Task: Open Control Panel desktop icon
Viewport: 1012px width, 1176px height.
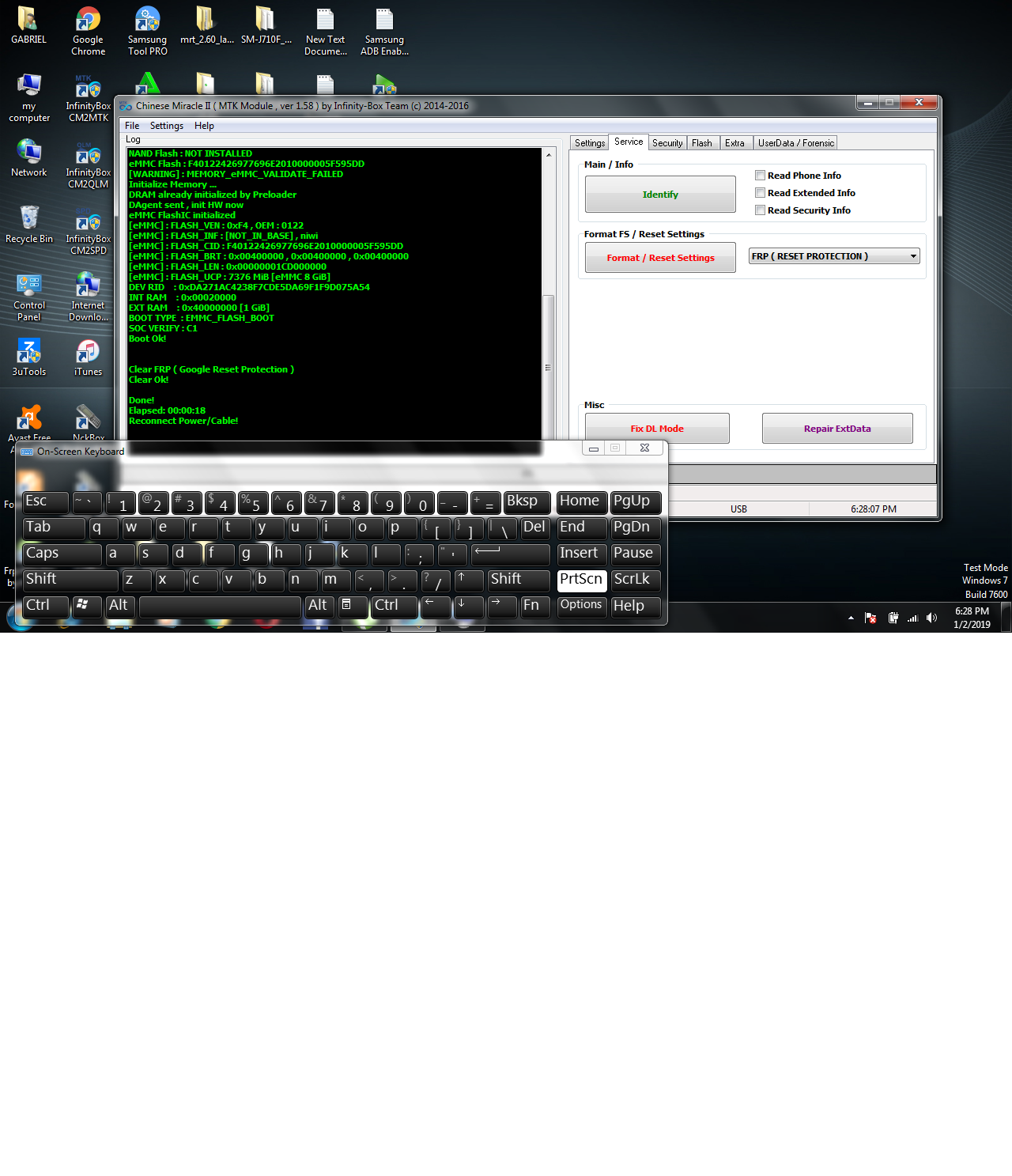Action: coord(29,297)
